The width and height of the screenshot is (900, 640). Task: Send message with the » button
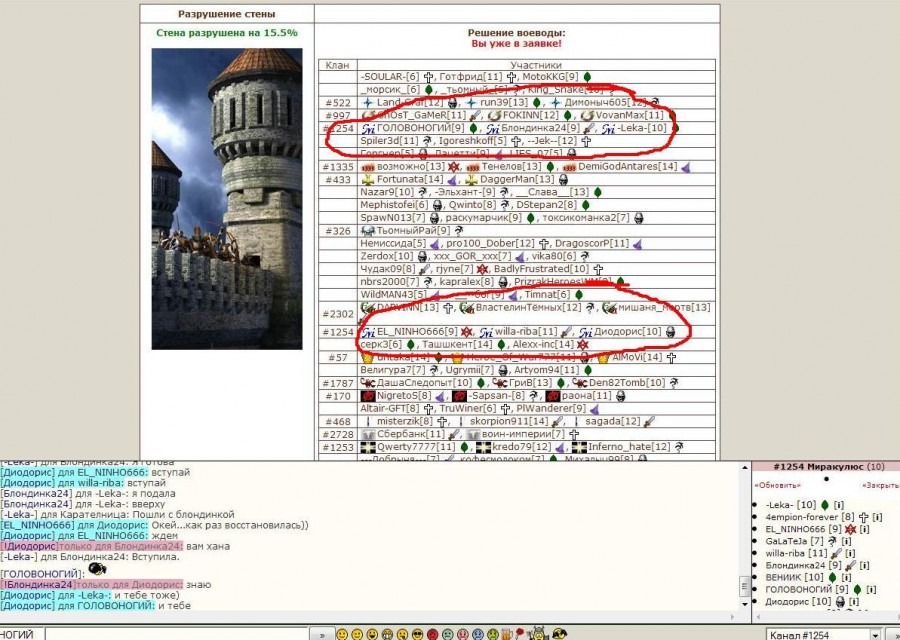point(322,634)
